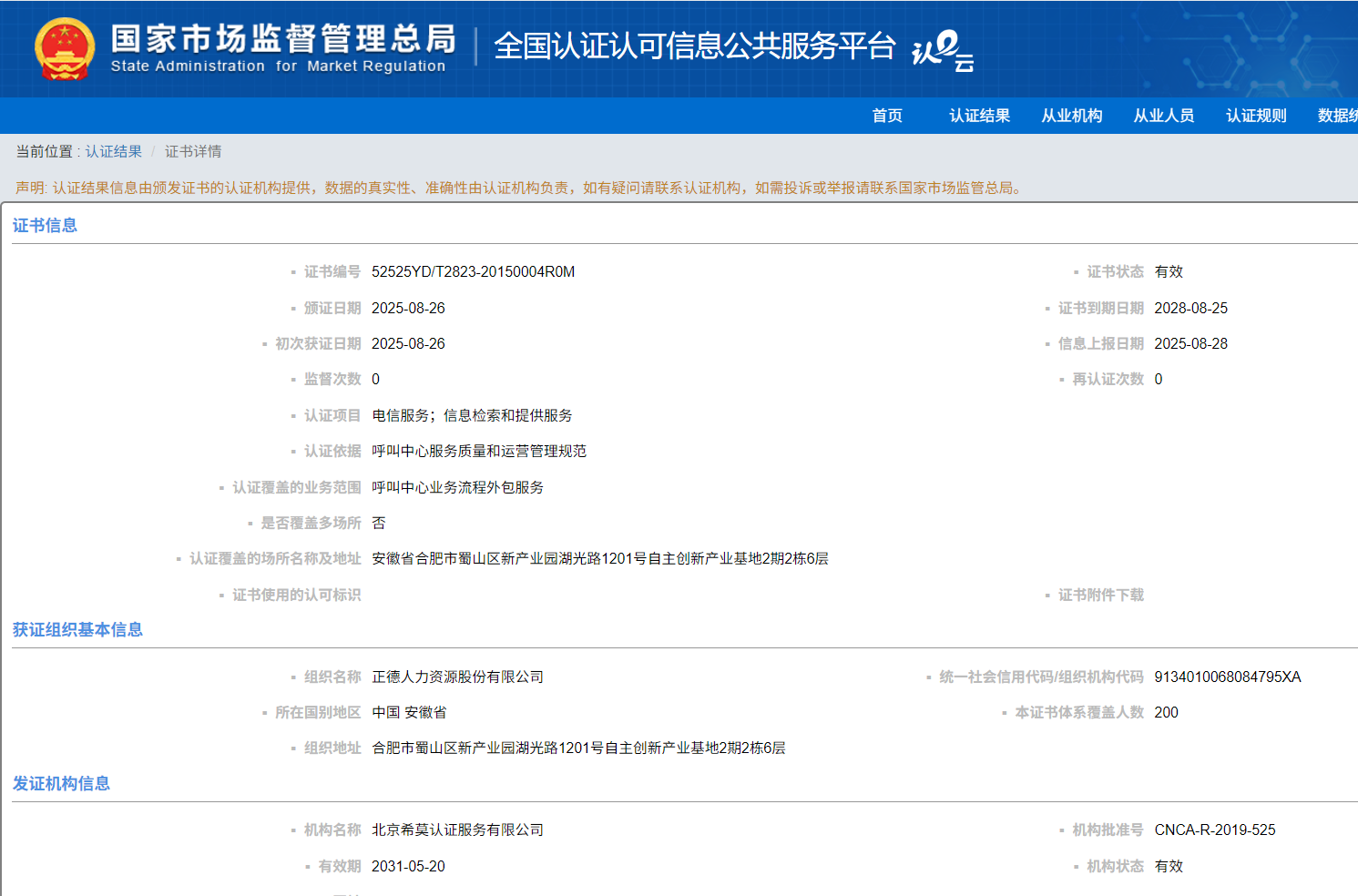The image size is (1358, 896).
Task: Click organization name 正德人力资源股份有限公司
Action: (x=457, y=677)
